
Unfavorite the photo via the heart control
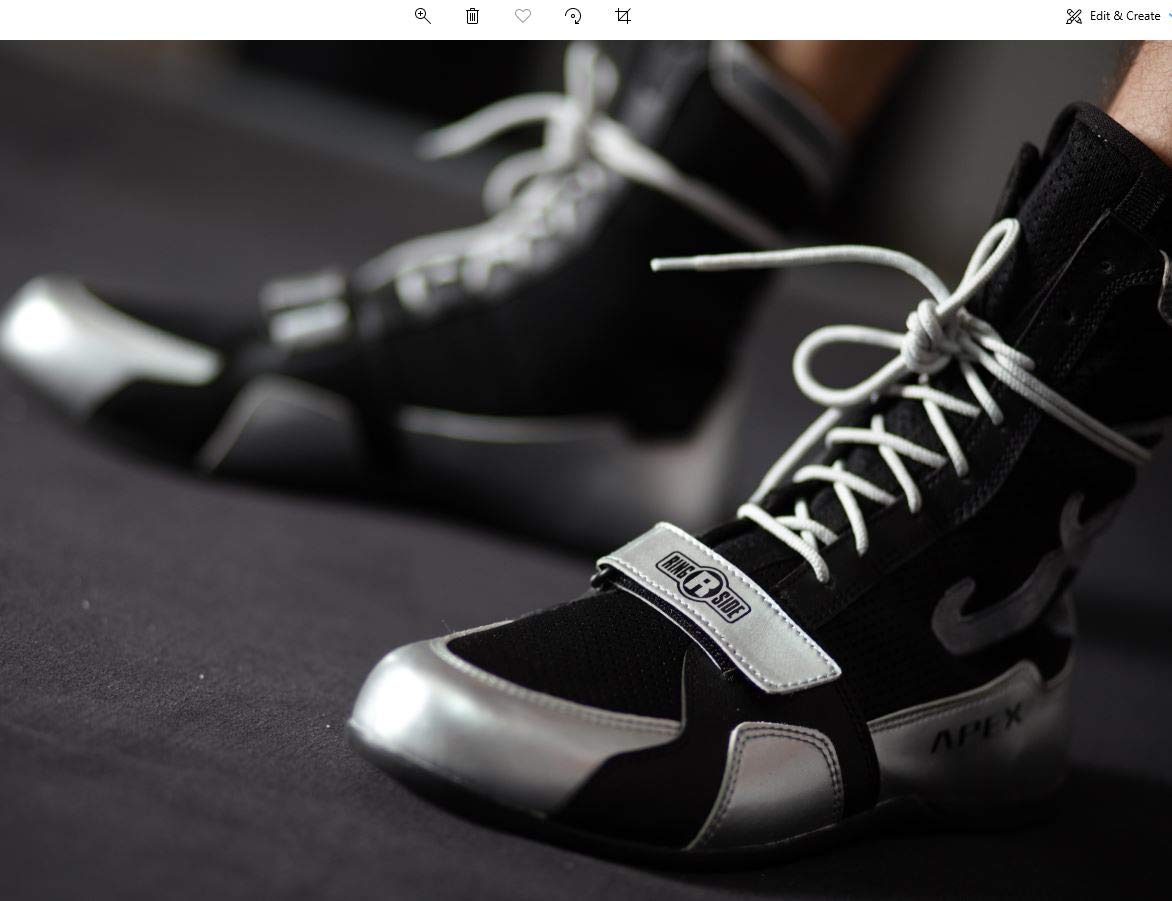522,16
